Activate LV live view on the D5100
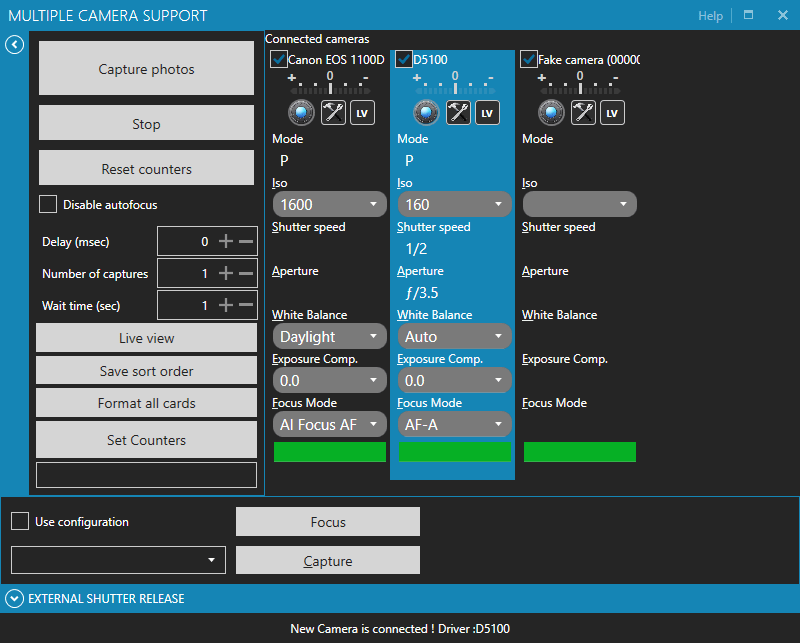 [x=487, y=112]
